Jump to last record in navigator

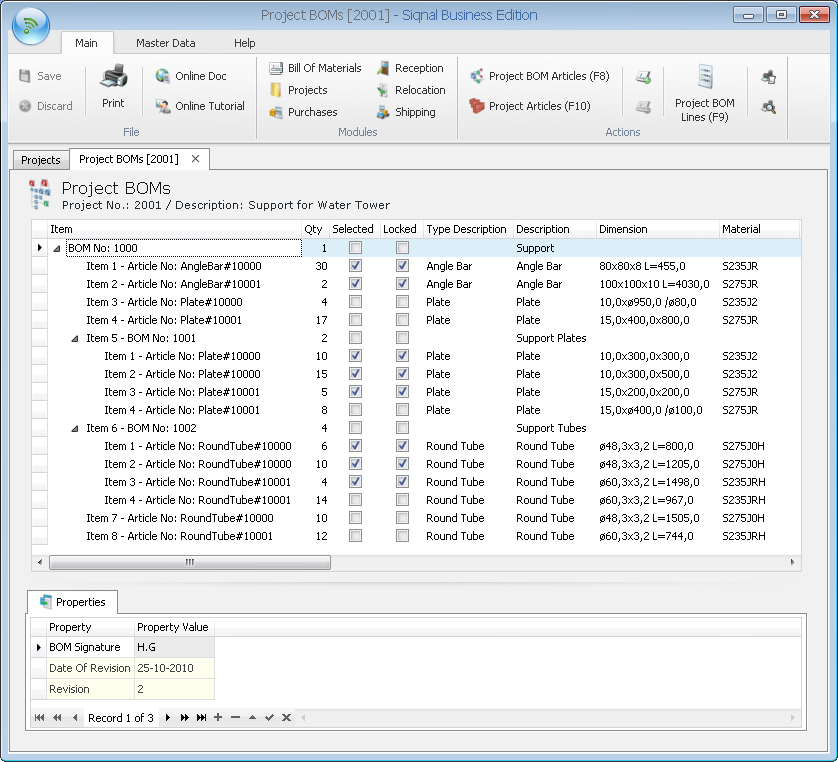[201, 718]
